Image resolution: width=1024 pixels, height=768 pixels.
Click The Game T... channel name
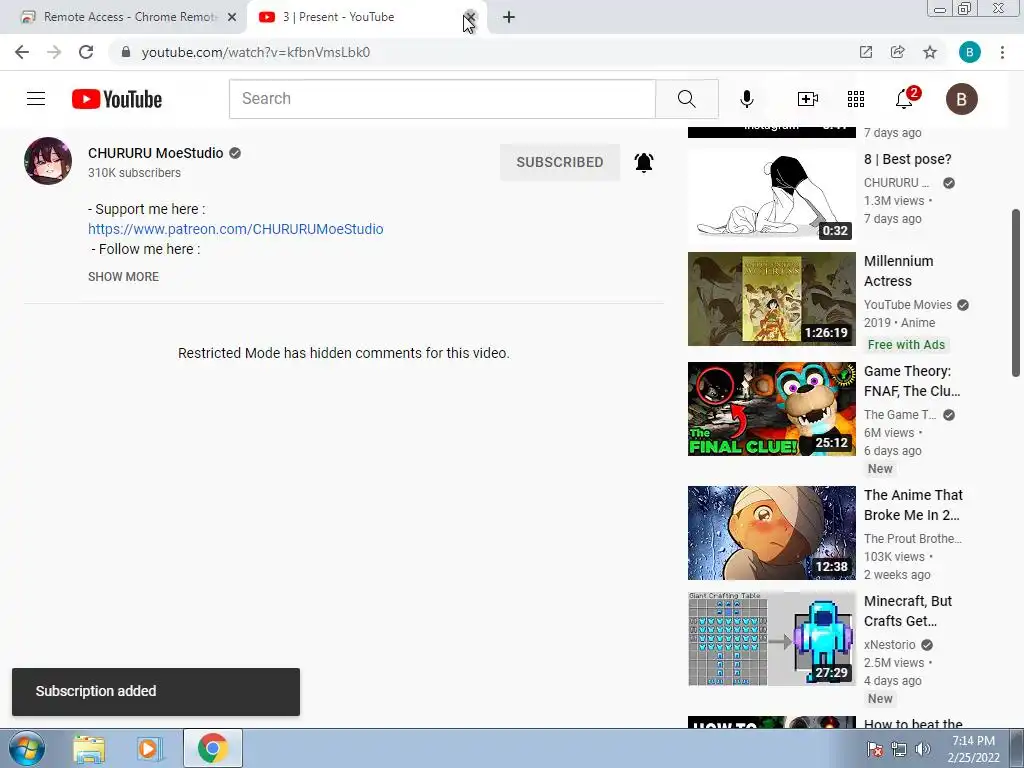pos(900,415)
